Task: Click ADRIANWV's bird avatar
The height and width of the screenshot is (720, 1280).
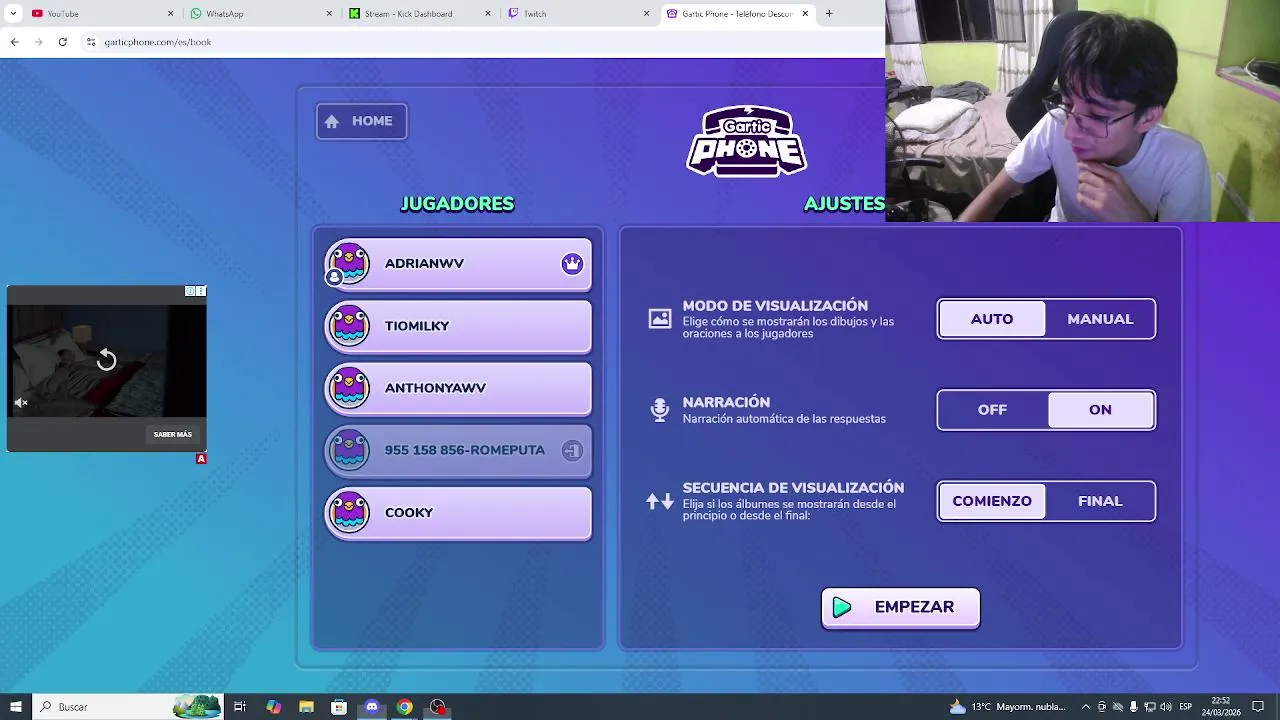Action: pyautogui.click(x=349, y=263)
